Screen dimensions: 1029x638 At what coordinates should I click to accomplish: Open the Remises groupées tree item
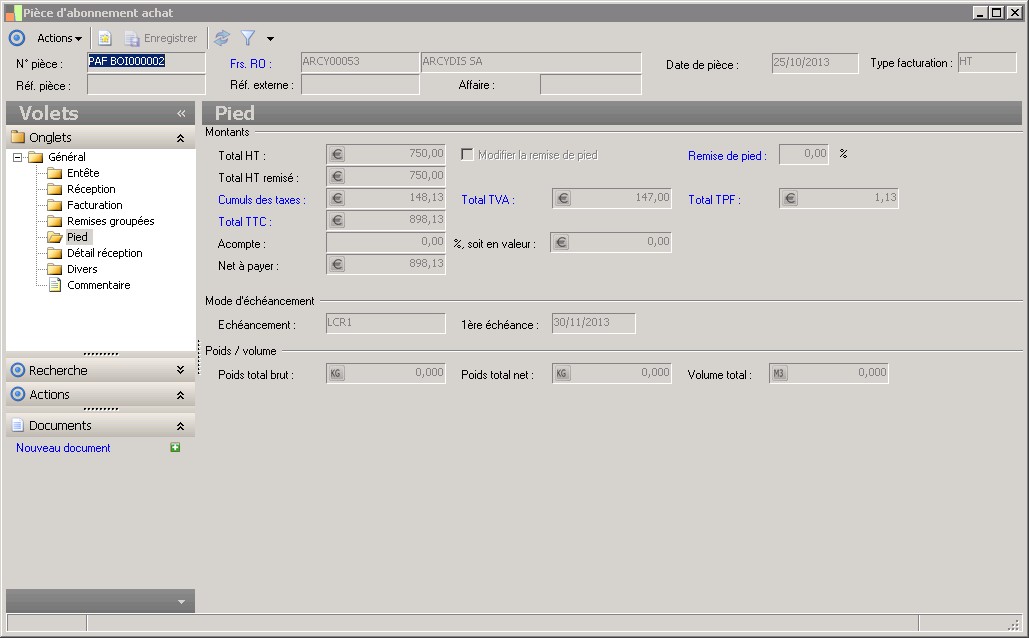click(110, 221)
